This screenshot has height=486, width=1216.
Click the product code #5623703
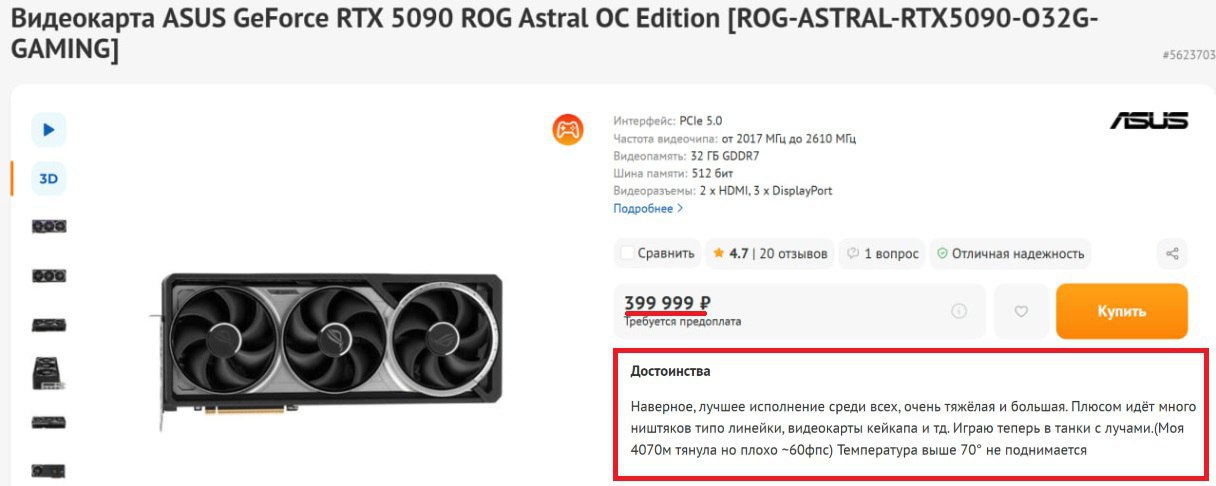(1188, 56)
